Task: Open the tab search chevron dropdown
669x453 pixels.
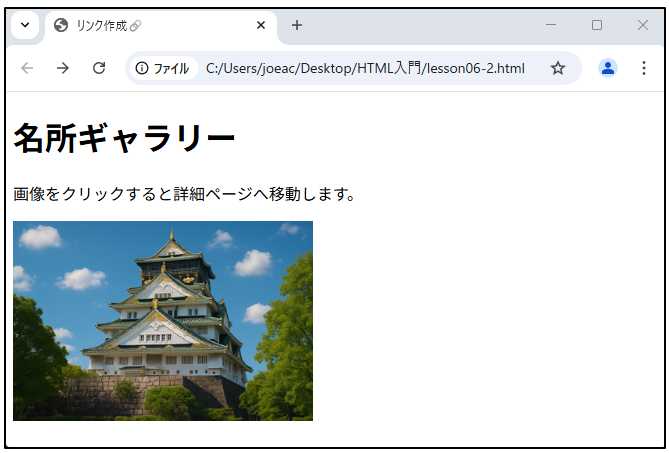Action: click(25, 25)
